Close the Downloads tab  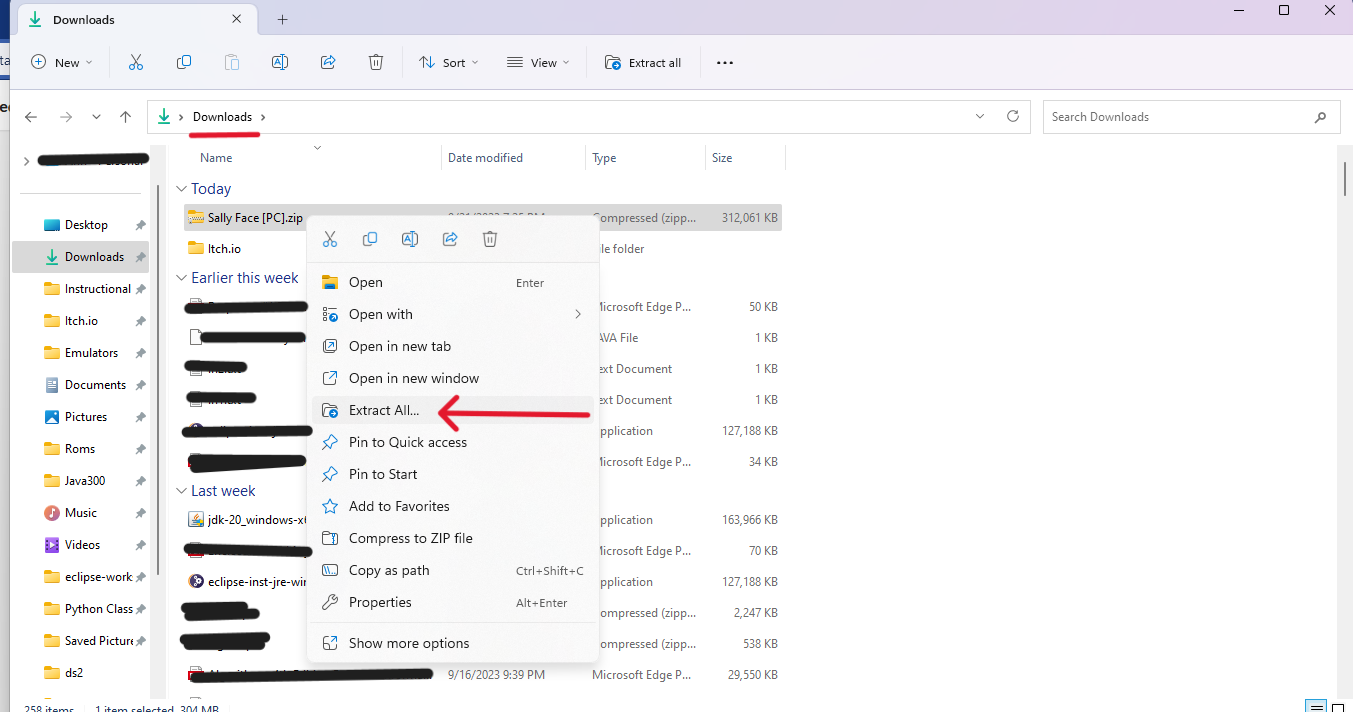pos(237,19)
